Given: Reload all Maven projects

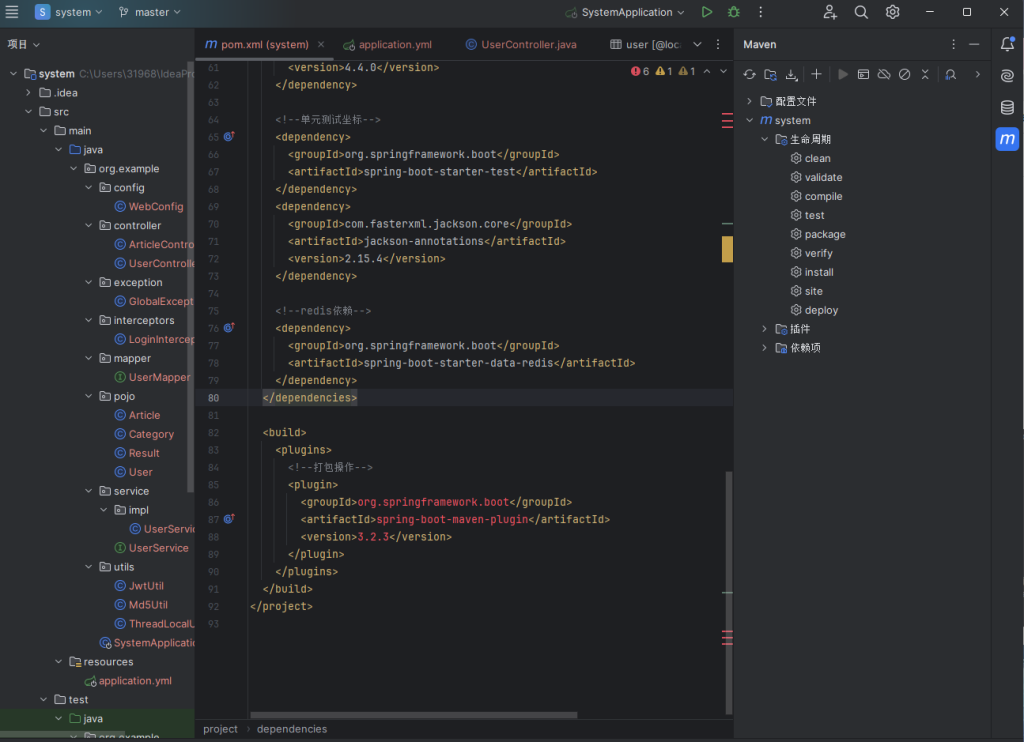Looking at the screenshot, I should click(x=750, y=74).
